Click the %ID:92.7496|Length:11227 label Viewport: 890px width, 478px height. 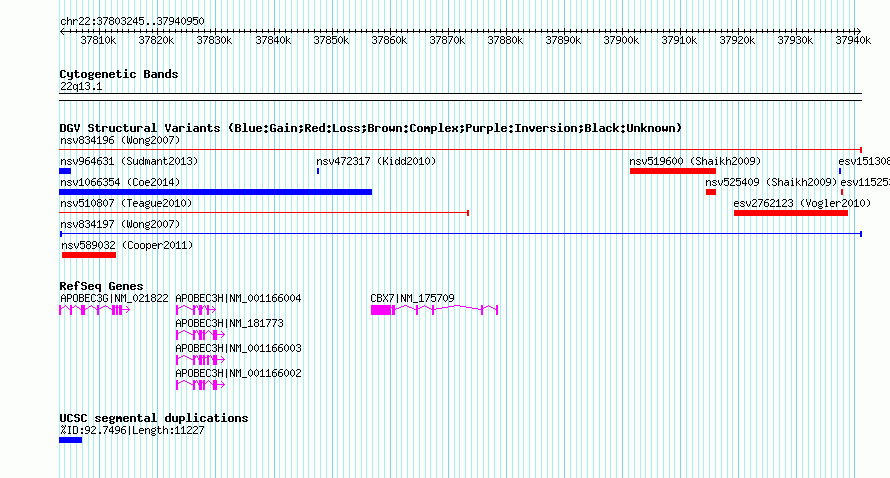coord(132,430)
